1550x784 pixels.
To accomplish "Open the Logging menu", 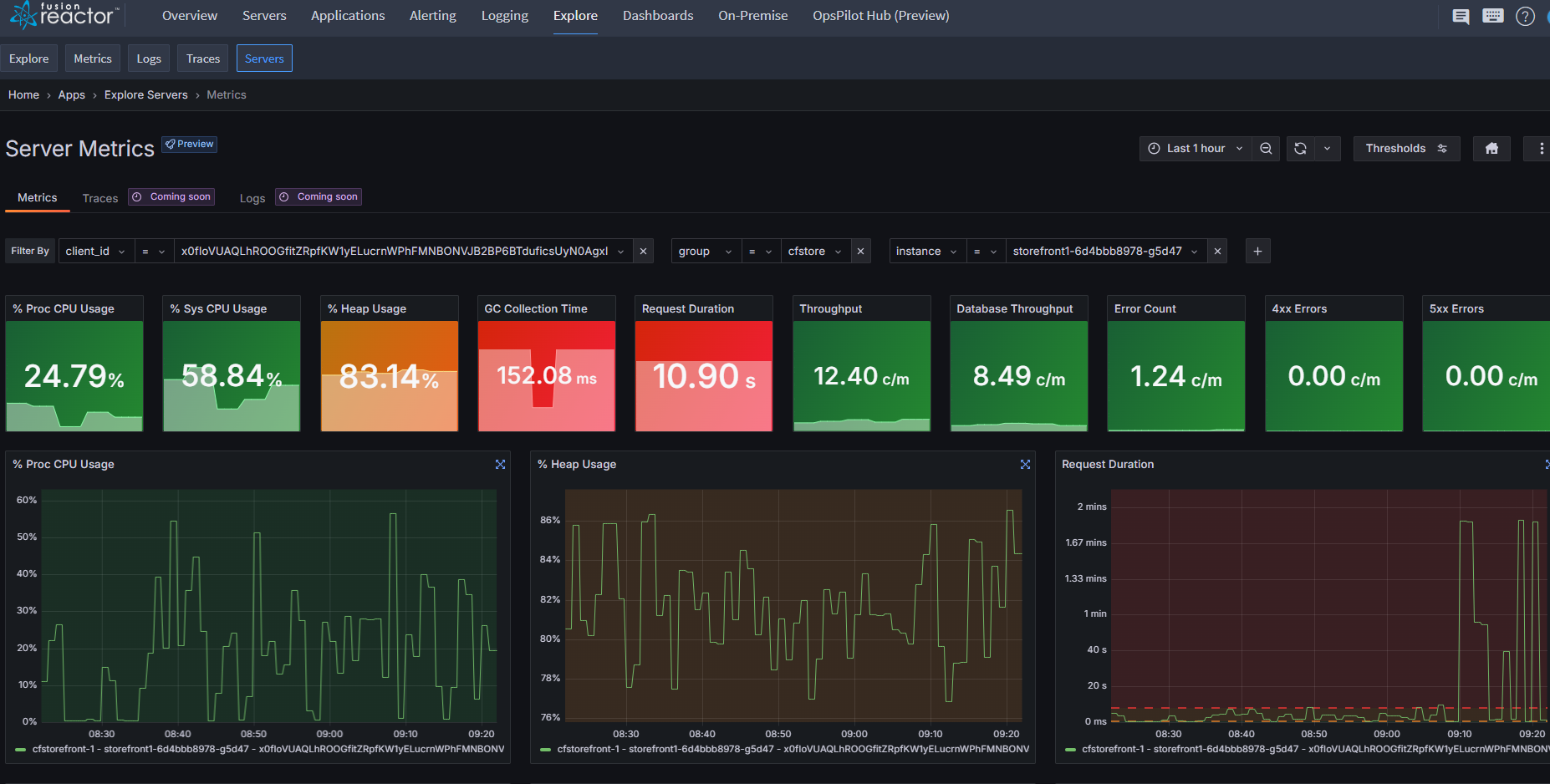I will pyautogui.click(x=505, y=16).
